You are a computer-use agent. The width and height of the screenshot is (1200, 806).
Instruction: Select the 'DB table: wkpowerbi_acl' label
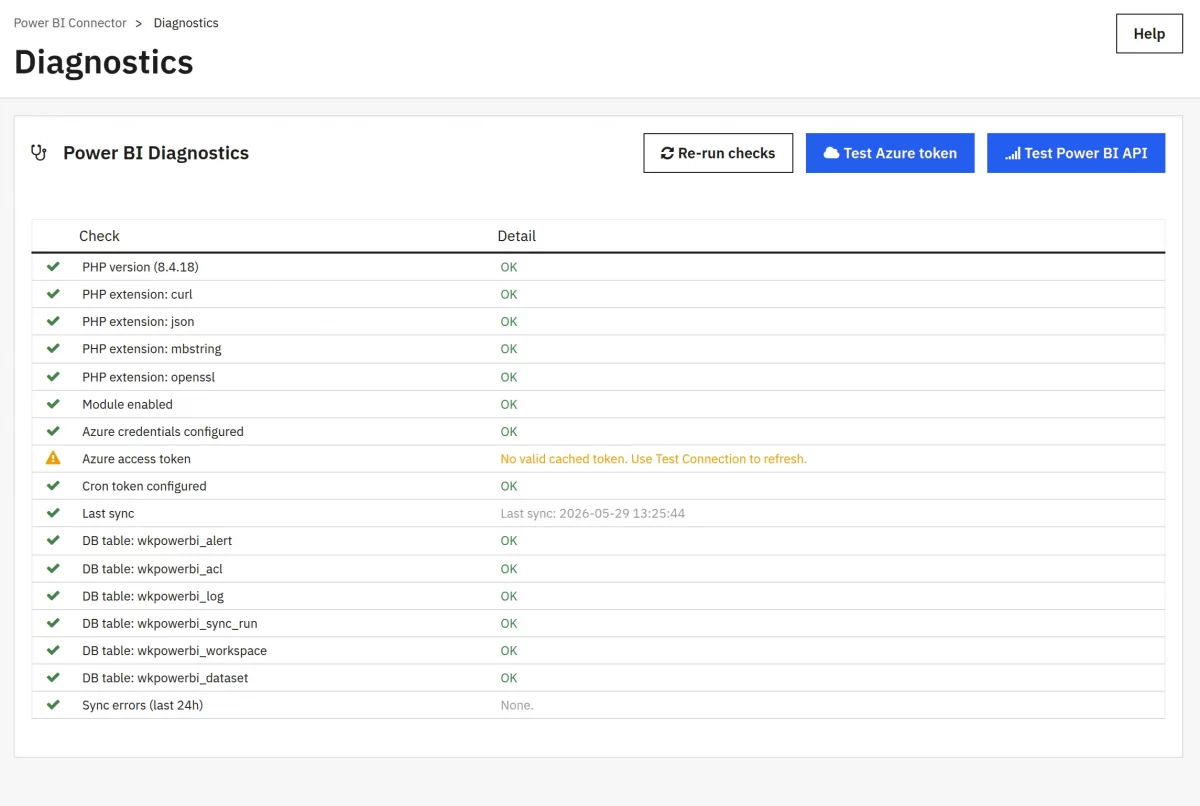click(152, 568)
